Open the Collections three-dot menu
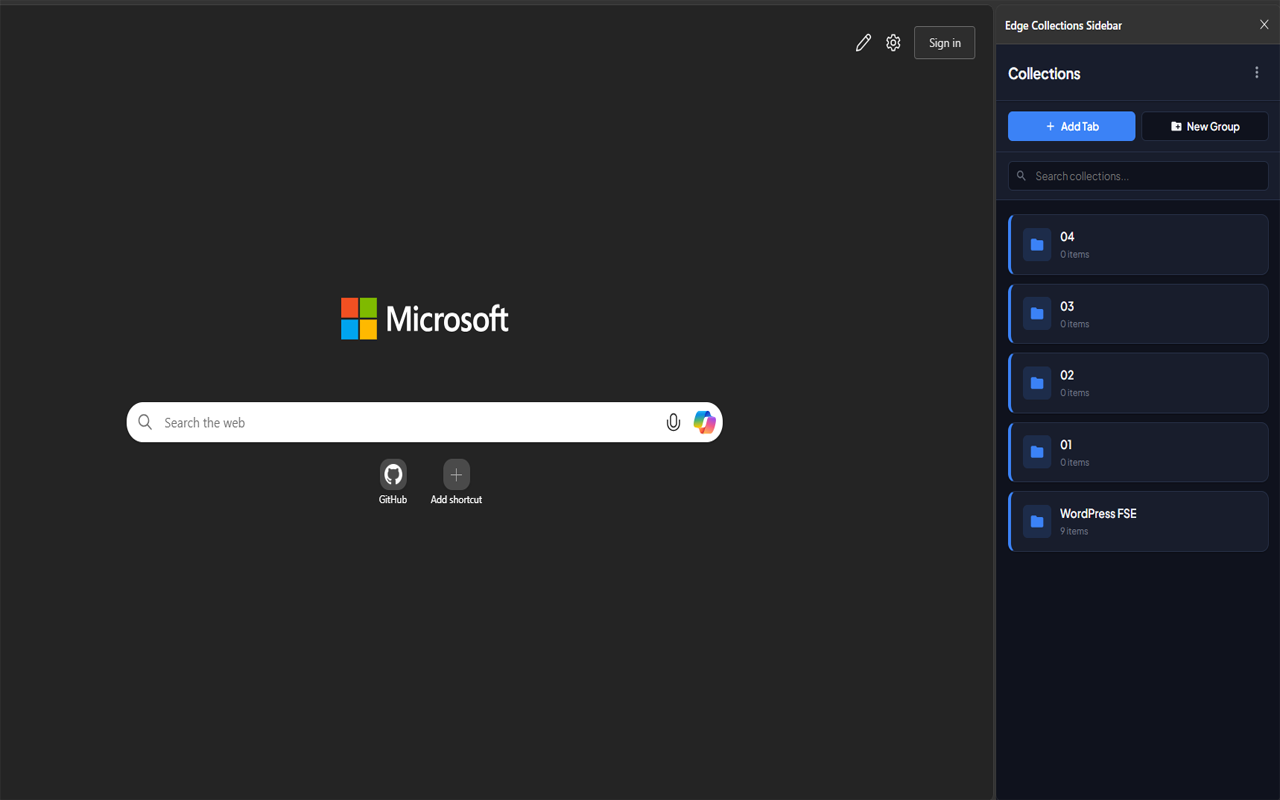 pyautogui.click(x=1257, y=72)
